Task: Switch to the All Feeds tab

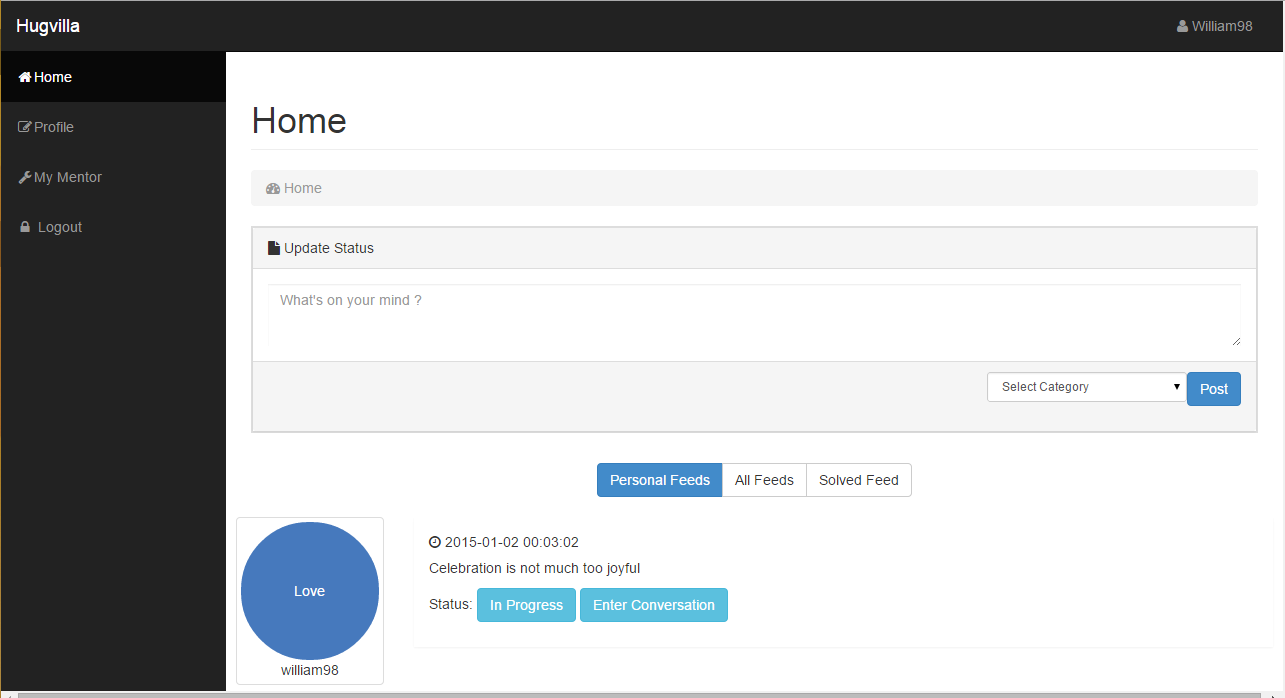Action: coord(764,480)
